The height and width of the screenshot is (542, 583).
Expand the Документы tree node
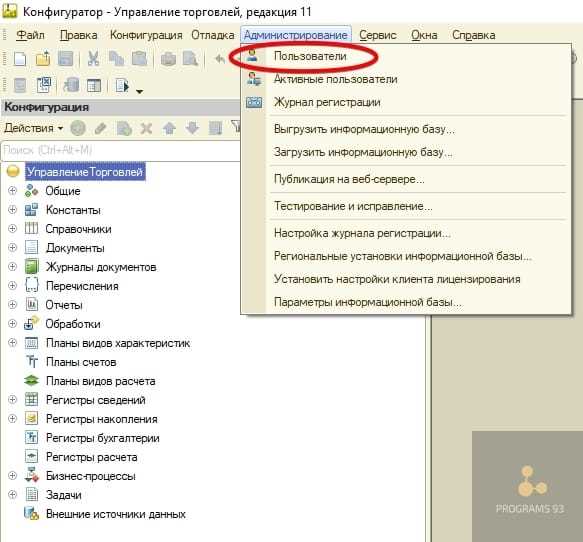[x=12, y=247]
